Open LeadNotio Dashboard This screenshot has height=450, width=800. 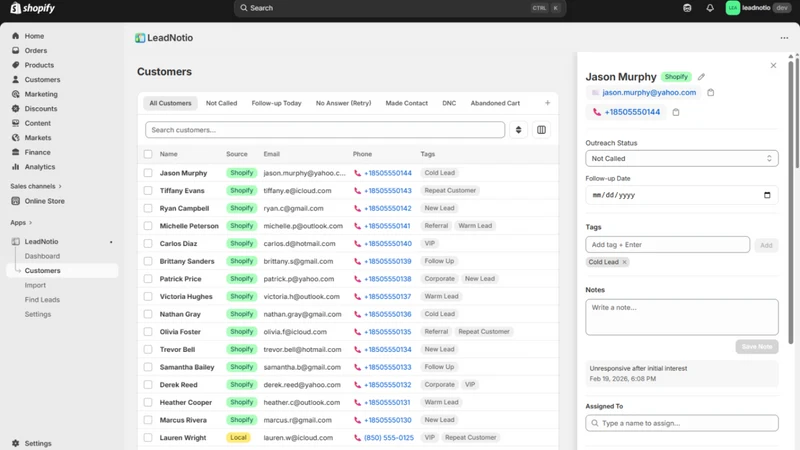tap(42, 256)
